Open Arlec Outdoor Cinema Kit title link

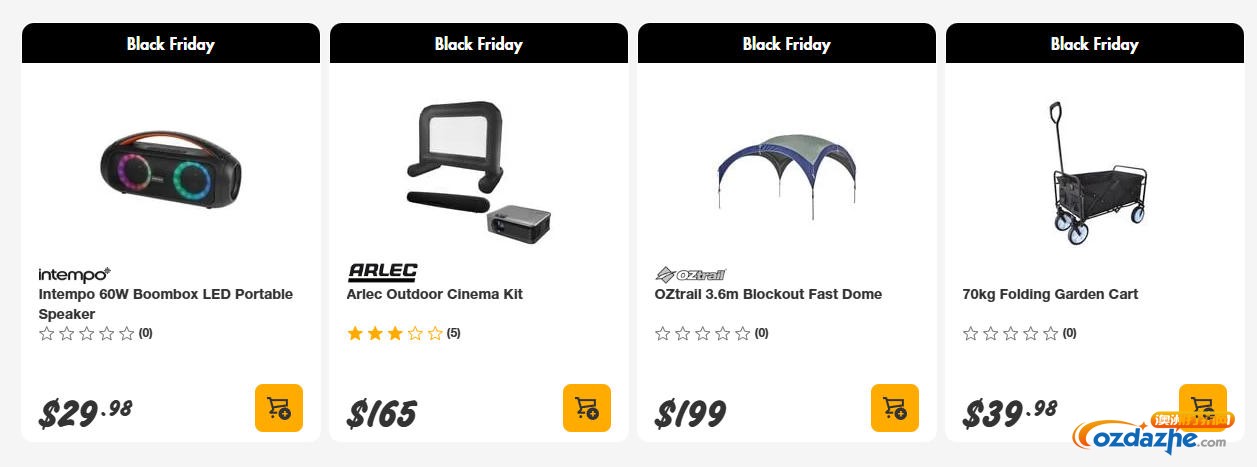(x=435, y=294)
